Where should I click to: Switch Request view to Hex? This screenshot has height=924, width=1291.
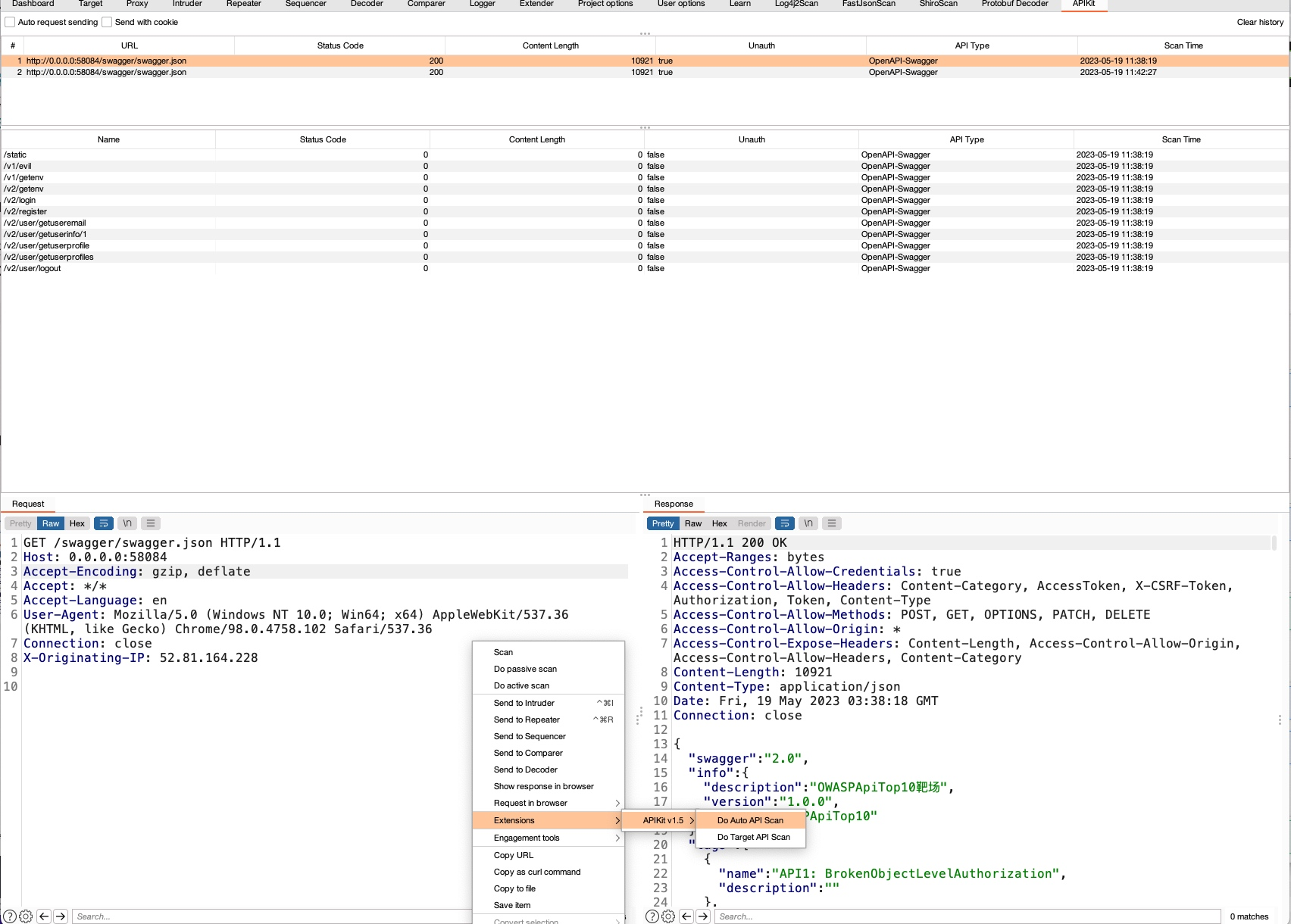coord(77,523)
